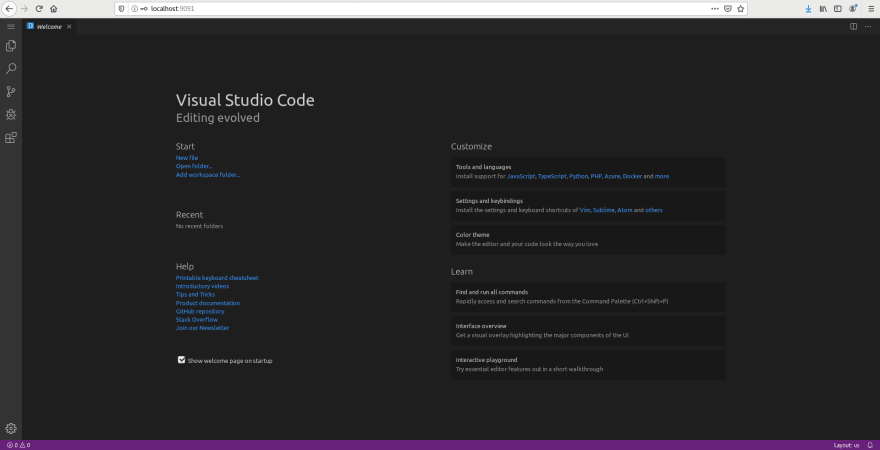The height and width of the screenshot is (450, 880).
Task: Save page to Pocket
Action: click(x=727, y=9)
